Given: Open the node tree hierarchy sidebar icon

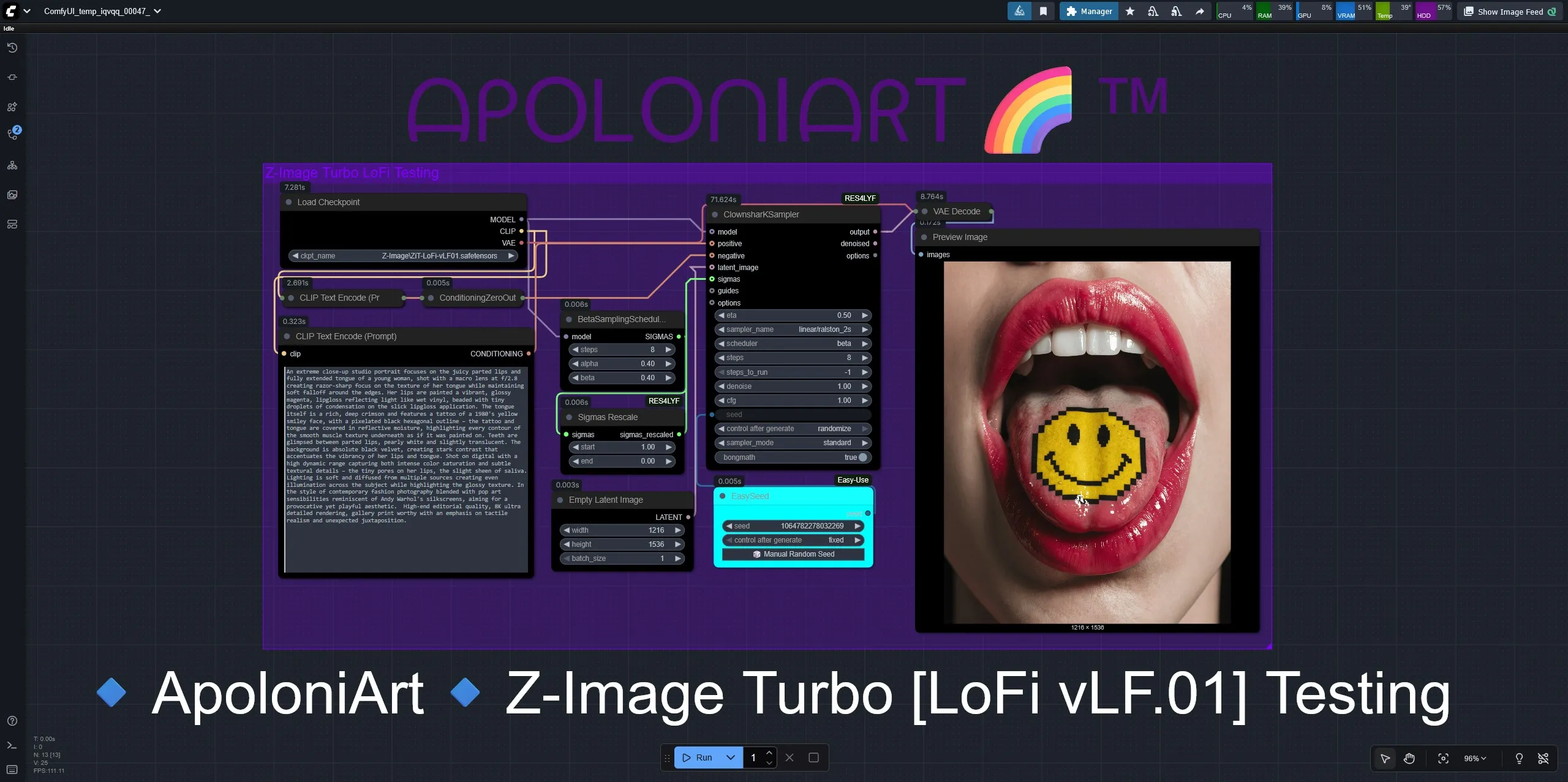Looking at the screenshot, I should [12, 165].
